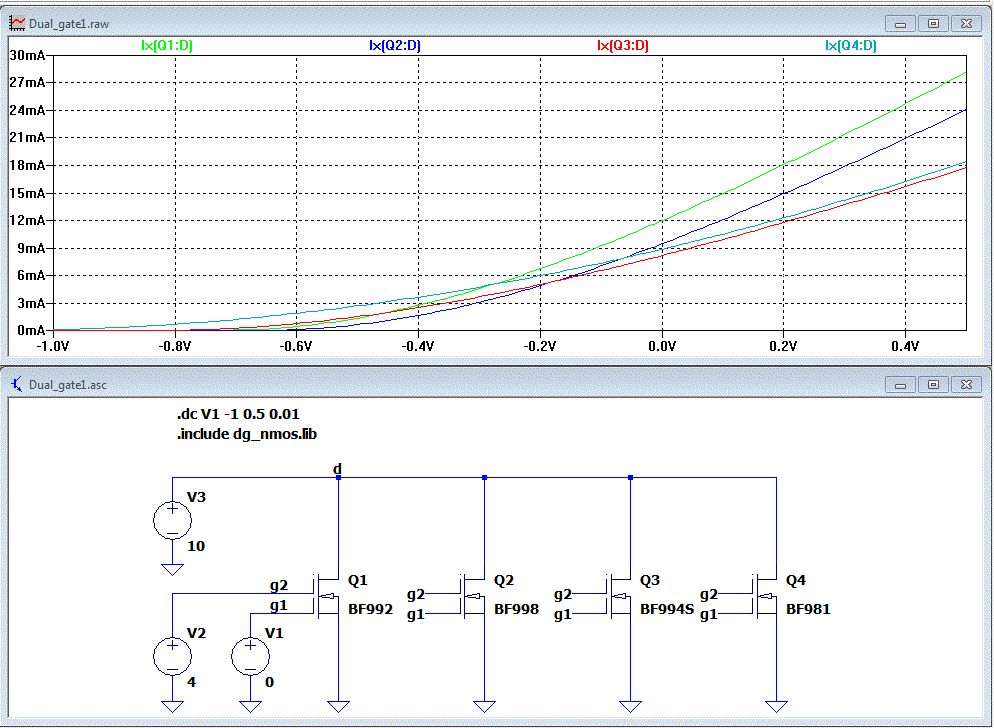994x728 pixels.
Task: Maximize the Dual_gate1.raw plot window
Action: tap(933, 23)
